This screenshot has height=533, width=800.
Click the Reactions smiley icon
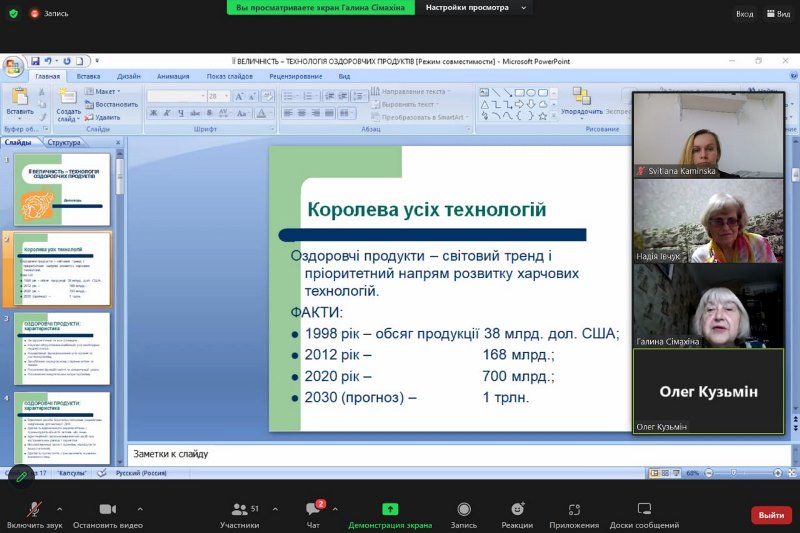(517, 510)
